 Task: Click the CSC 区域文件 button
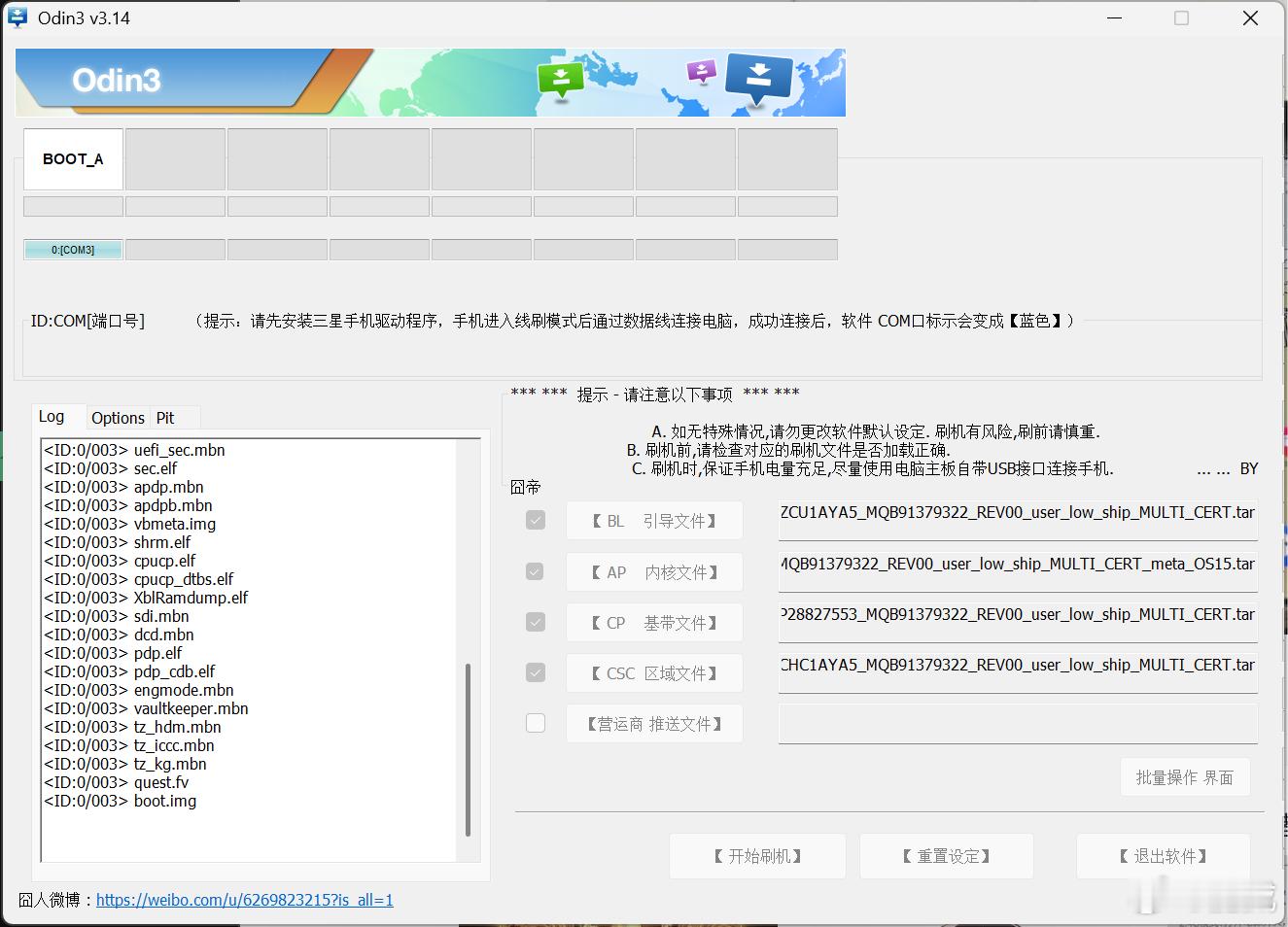(x=654, y=673)
